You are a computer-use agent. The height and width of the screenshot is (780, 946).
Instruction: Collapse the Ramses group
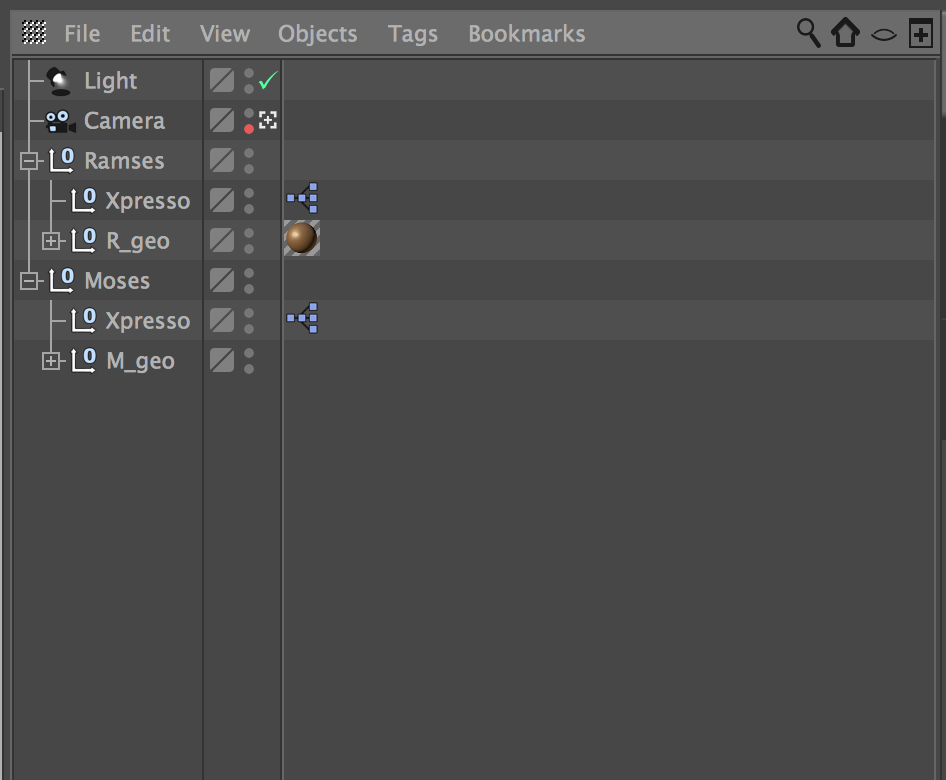click(29, 161)
